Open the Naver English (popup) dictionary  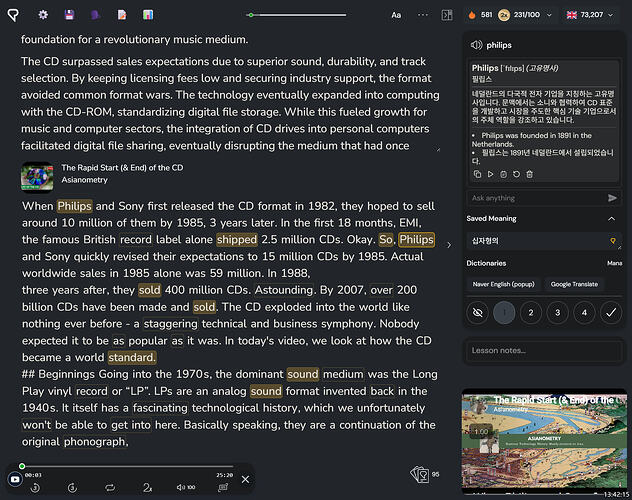(503, 284)
